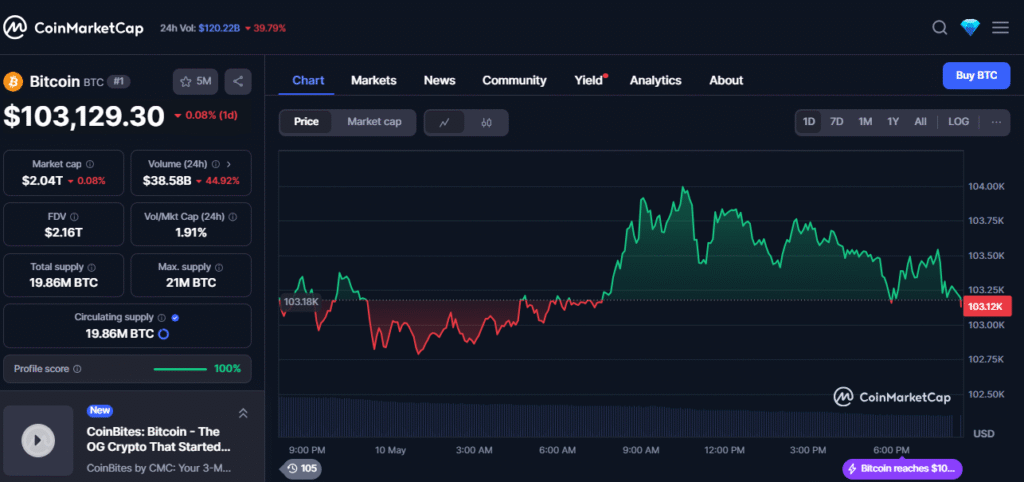Switch to the line chart icon
Screen dimensions: 1024x482
pos(445,122)
